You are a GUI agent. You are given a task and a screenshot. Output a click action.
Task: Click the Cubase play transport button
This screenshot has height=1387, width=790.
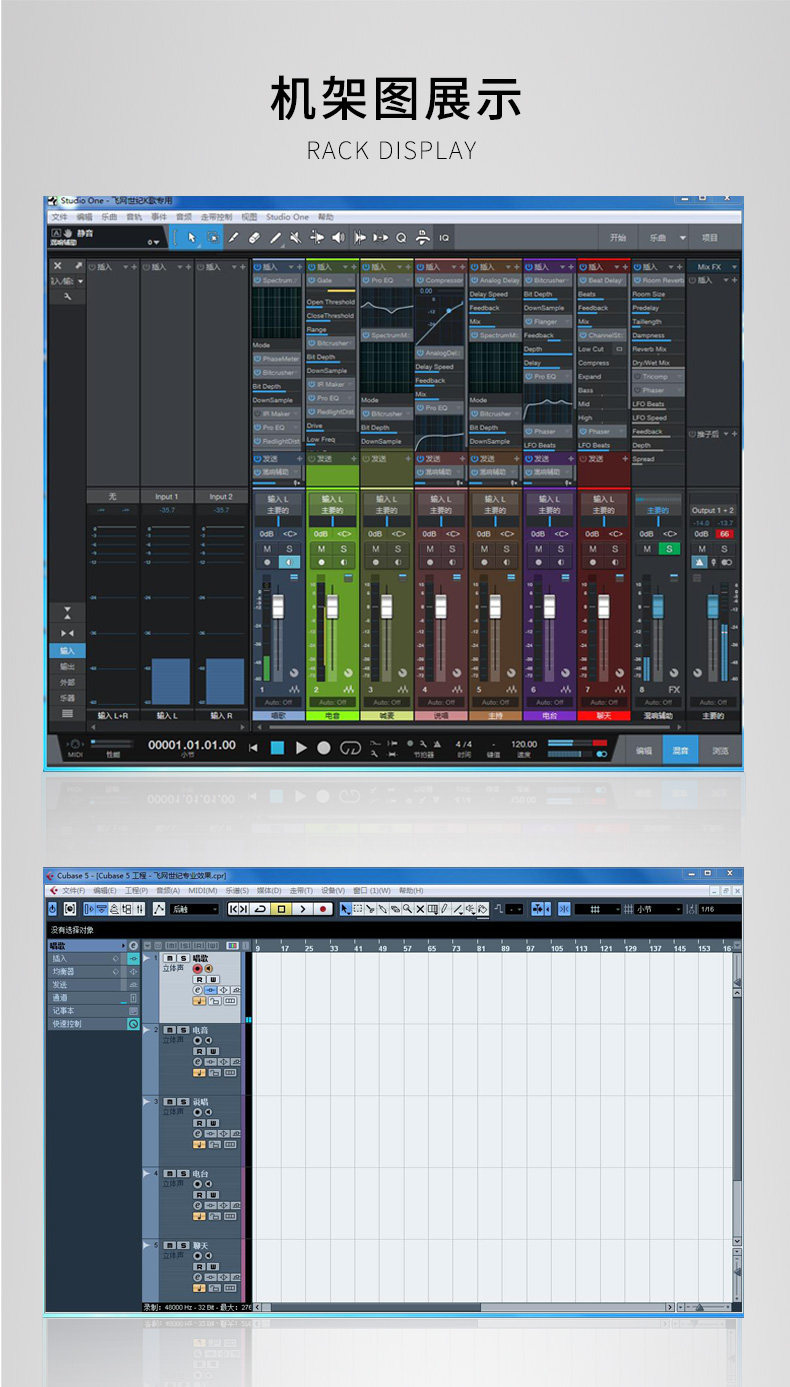tap(302, 909)
